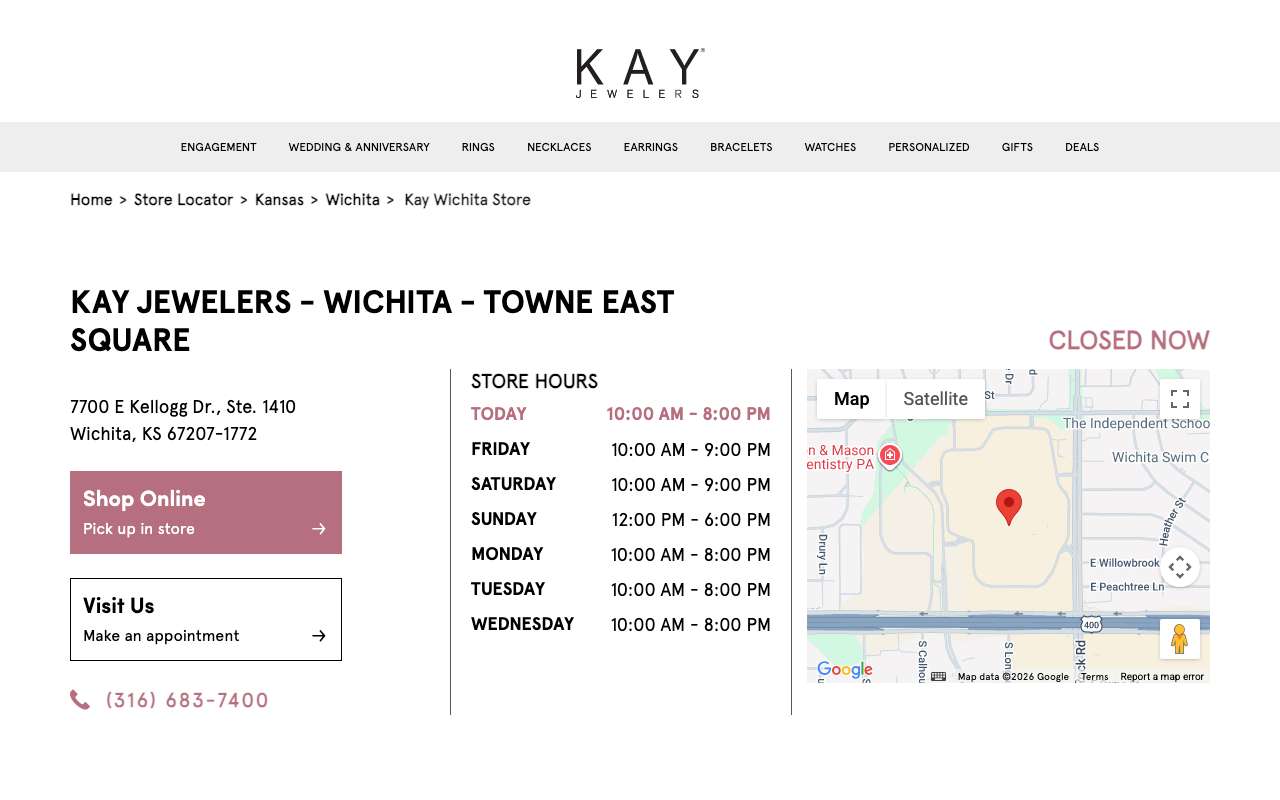Open the Earrings menu
The image size is (1280, 800).
(x=651, y=147)
